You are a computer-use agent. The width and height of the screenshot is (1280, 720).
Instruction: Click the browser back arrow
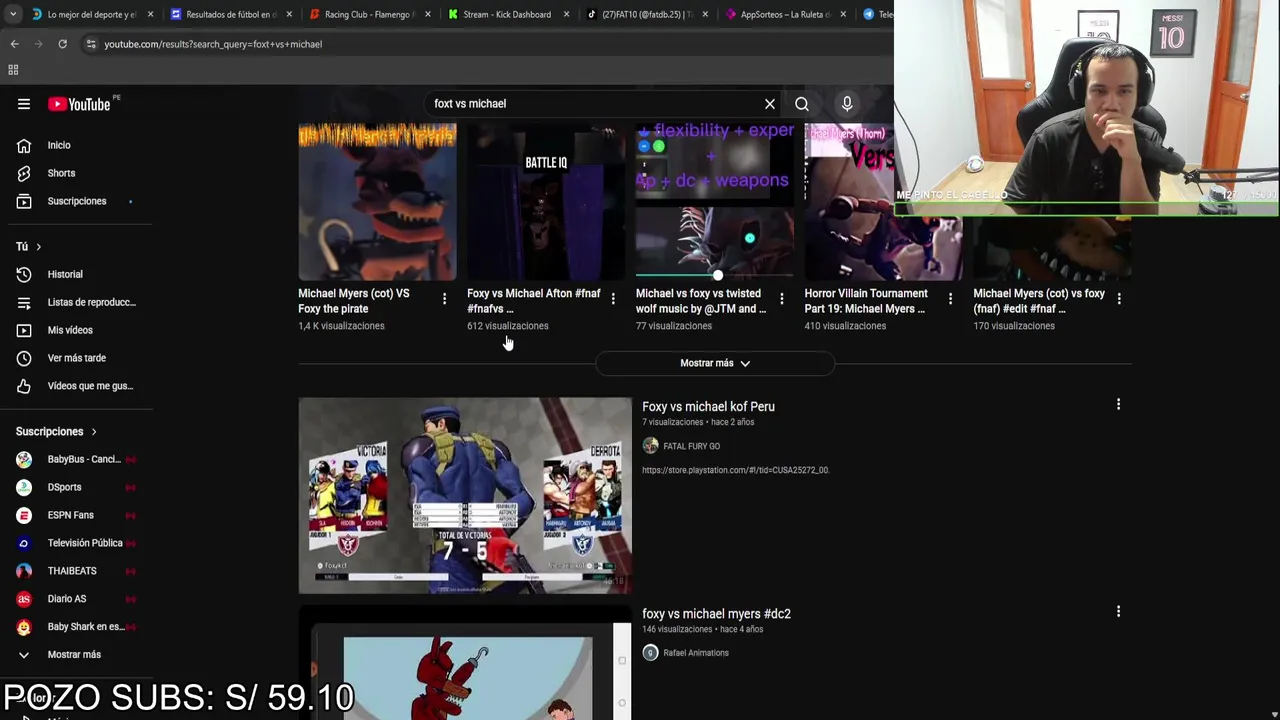point(14,44)
